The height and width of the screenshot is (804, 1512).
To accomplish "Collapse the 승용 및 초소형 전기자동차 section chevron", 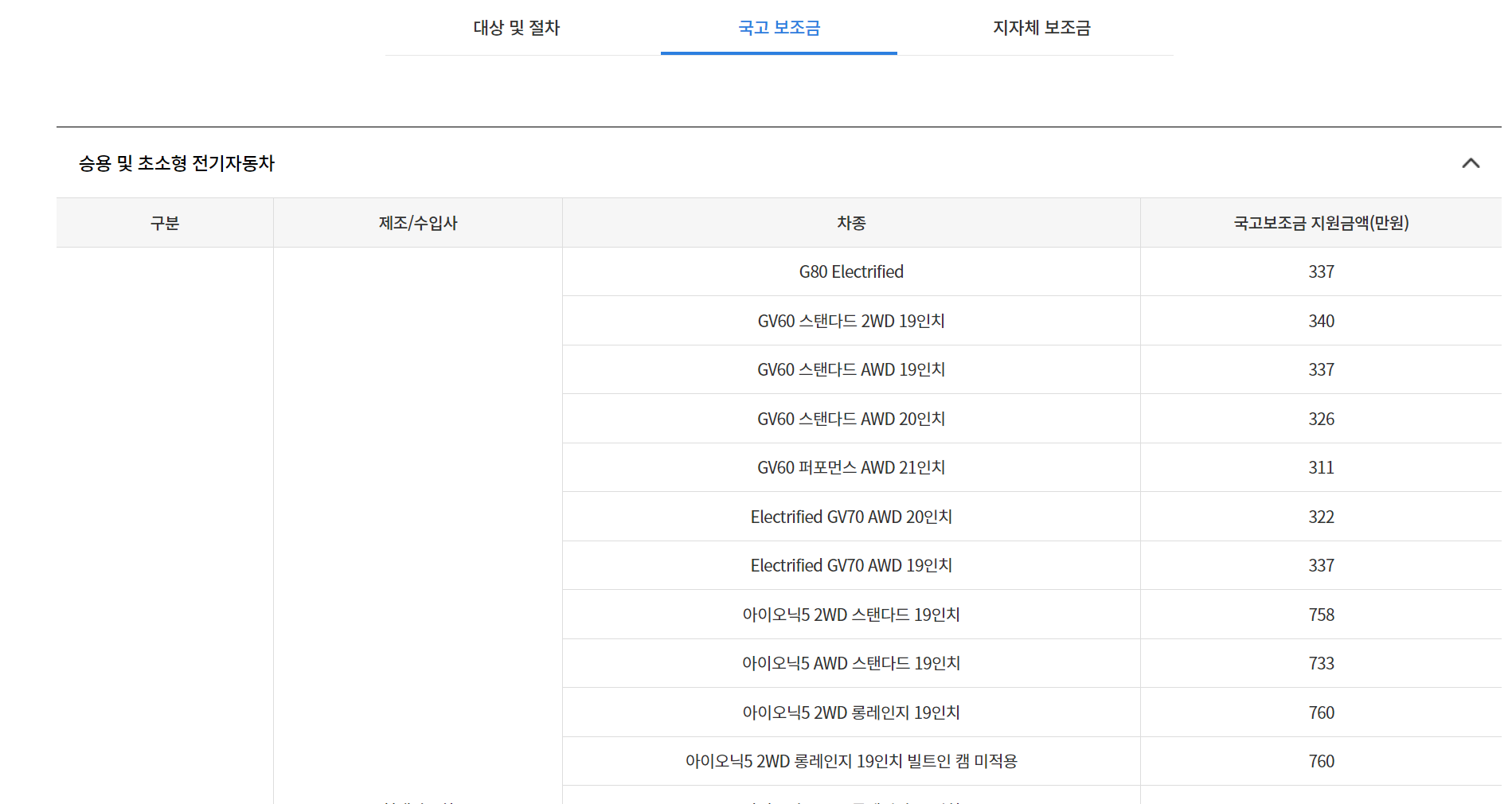I will click(x=1470, y=163).
